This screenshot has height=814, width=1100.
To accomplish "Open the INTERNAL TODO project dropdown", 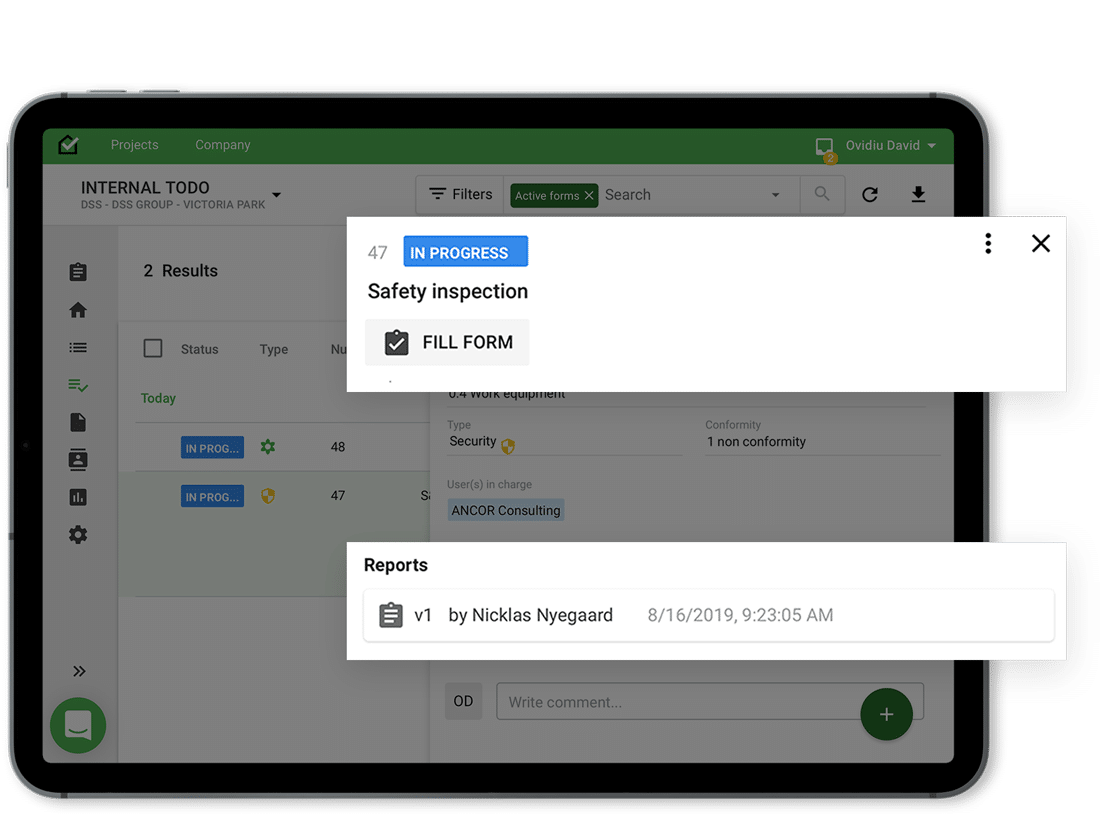I will (277, 195).
